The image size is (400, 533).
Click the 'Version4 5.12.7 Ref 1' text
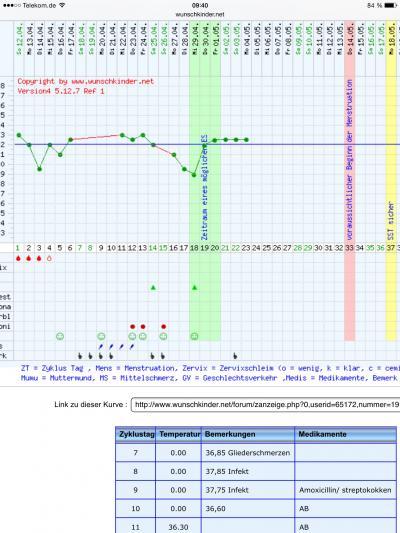click(61, 91)
